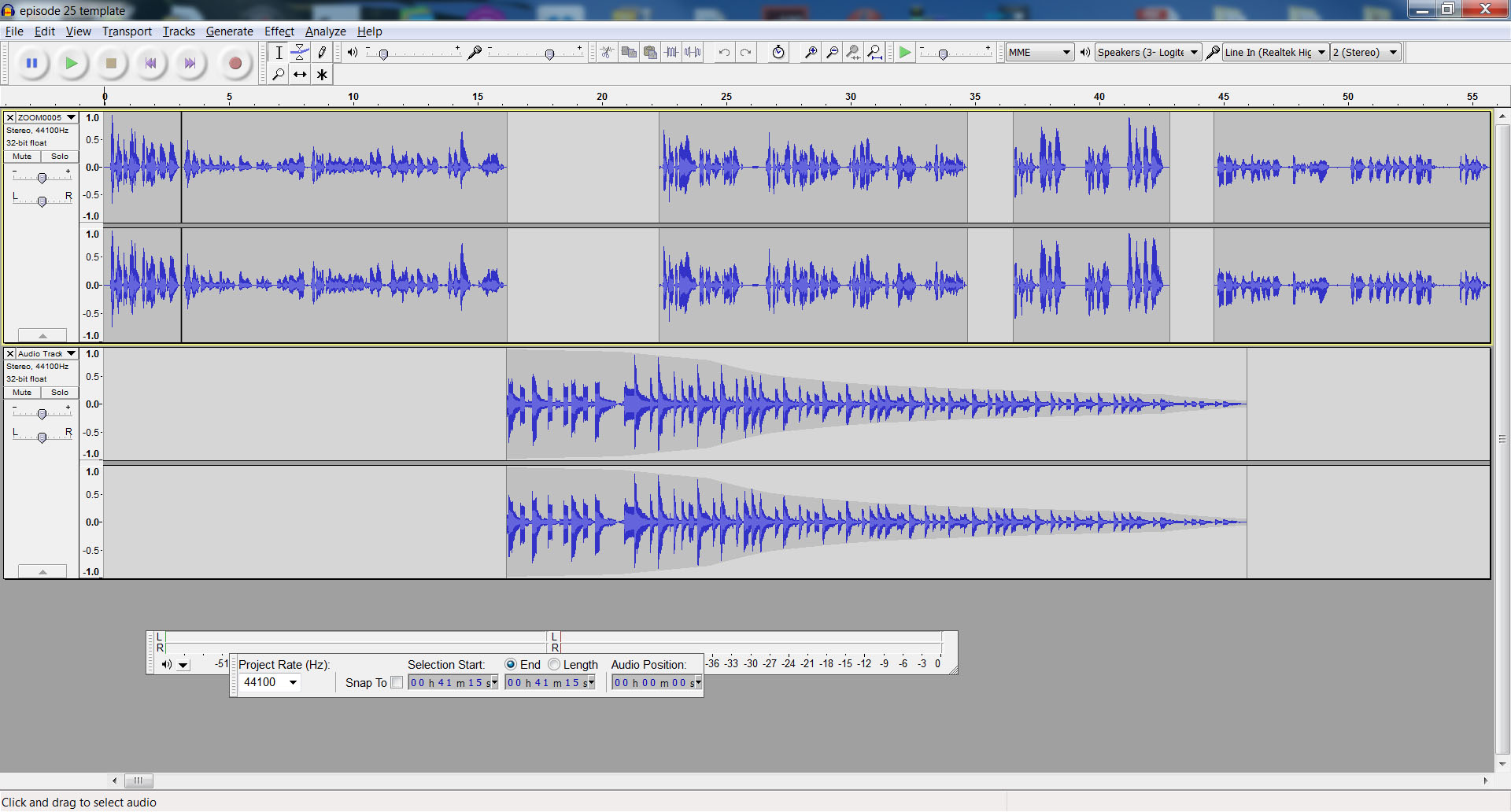Zoom in on the timeline
This screenshot has height=812, width=1511.
click(811, 53)
